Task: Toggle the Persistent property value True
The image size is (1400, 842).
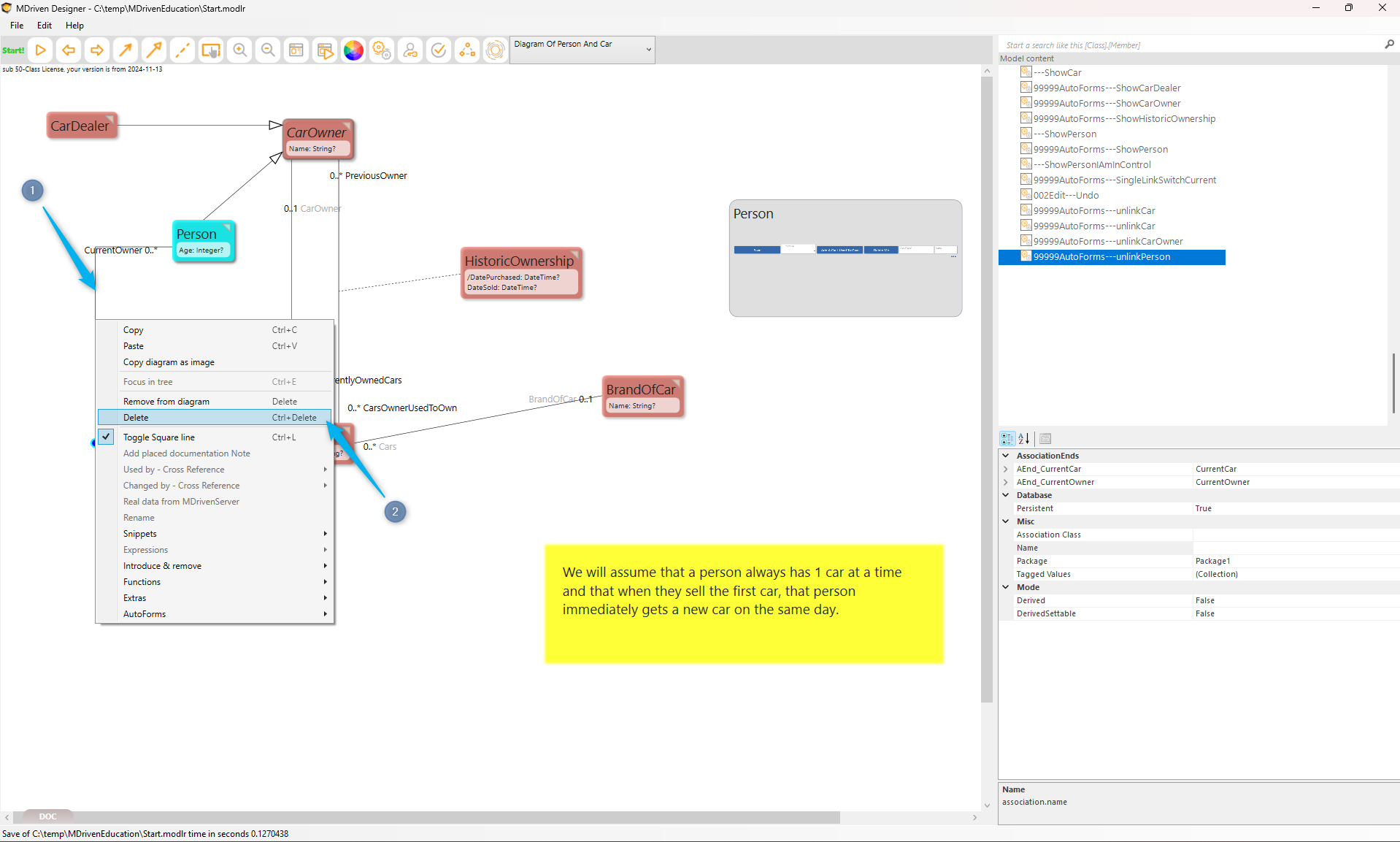Action: (x=1203, y=508)
